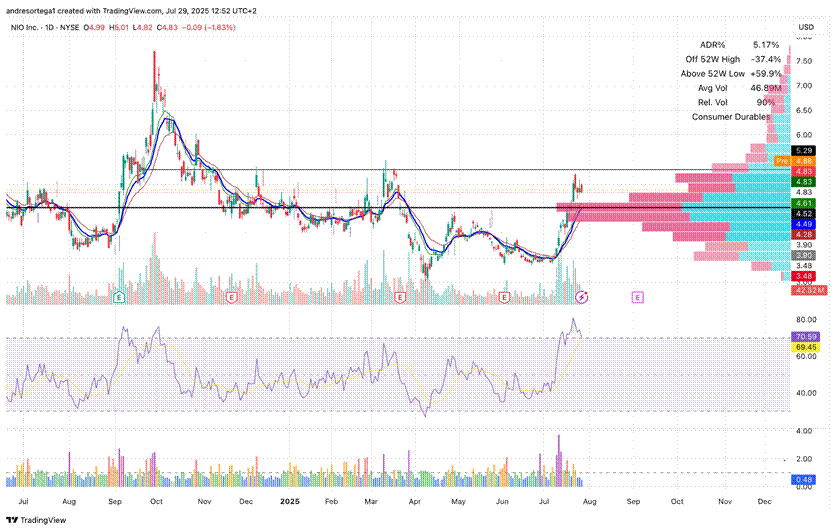Click the 6.00 price axis tick

[804, 135]
